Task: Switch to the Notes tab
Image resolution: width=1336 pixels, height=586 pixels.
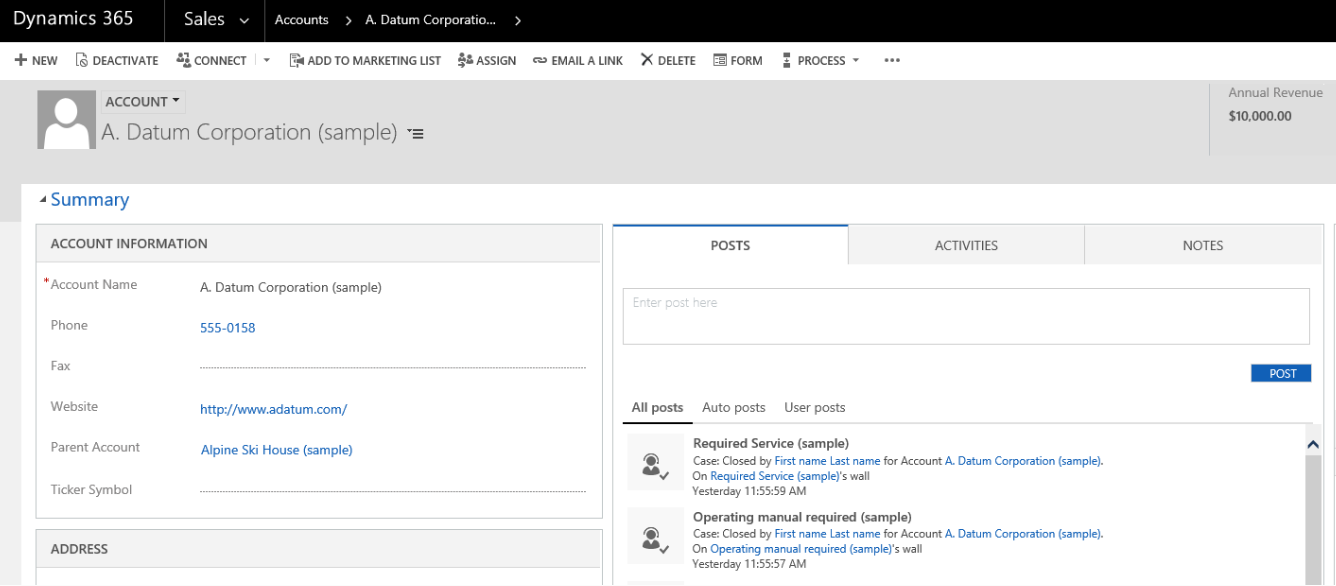Action: 1203,245
